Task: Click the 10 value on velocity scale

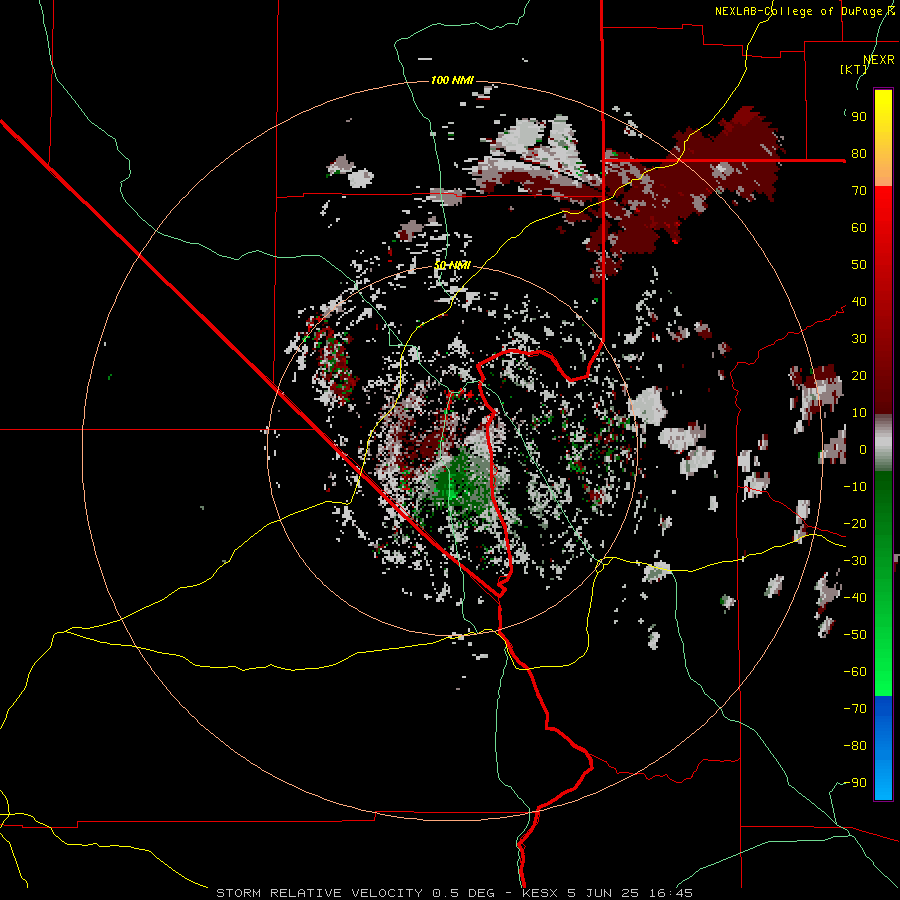Action: (x=859, y=413)
